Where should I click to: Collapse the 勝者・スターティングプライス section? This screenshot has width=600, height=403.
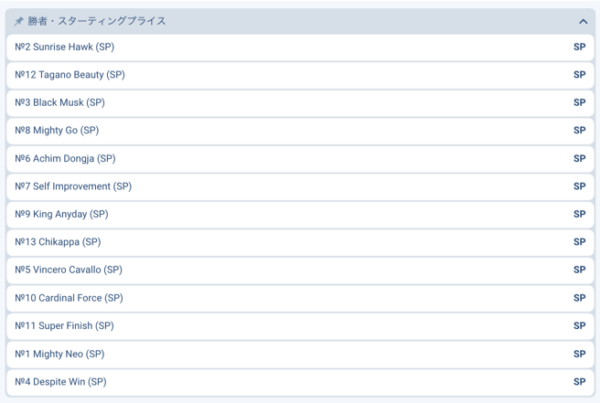click(583, 21)
